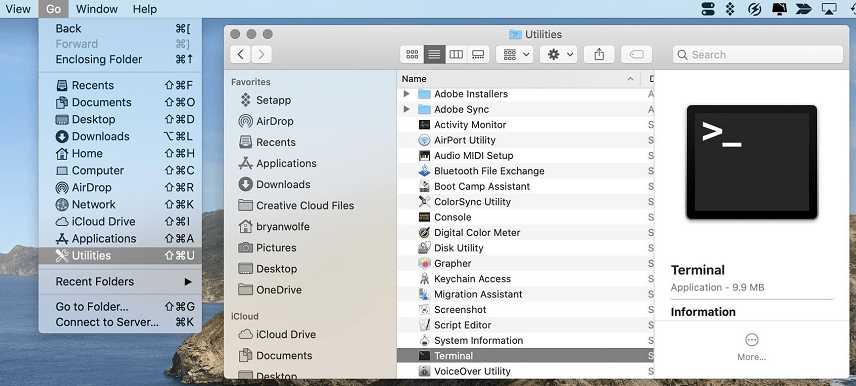The width and height of the screenshot is (856, 386).
Task: Select the Disk Utility icon
Action: coord(424,248)
